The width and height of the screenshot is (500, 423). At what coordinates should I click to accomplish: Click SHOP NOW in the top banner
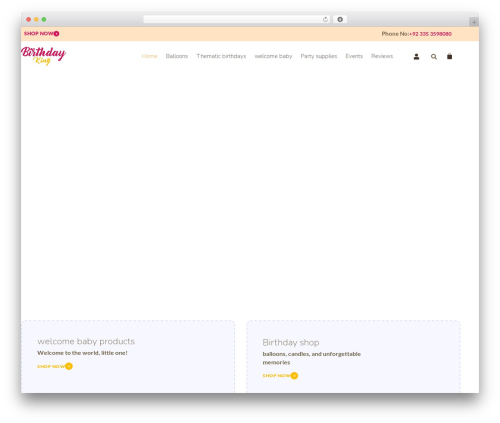41,34
